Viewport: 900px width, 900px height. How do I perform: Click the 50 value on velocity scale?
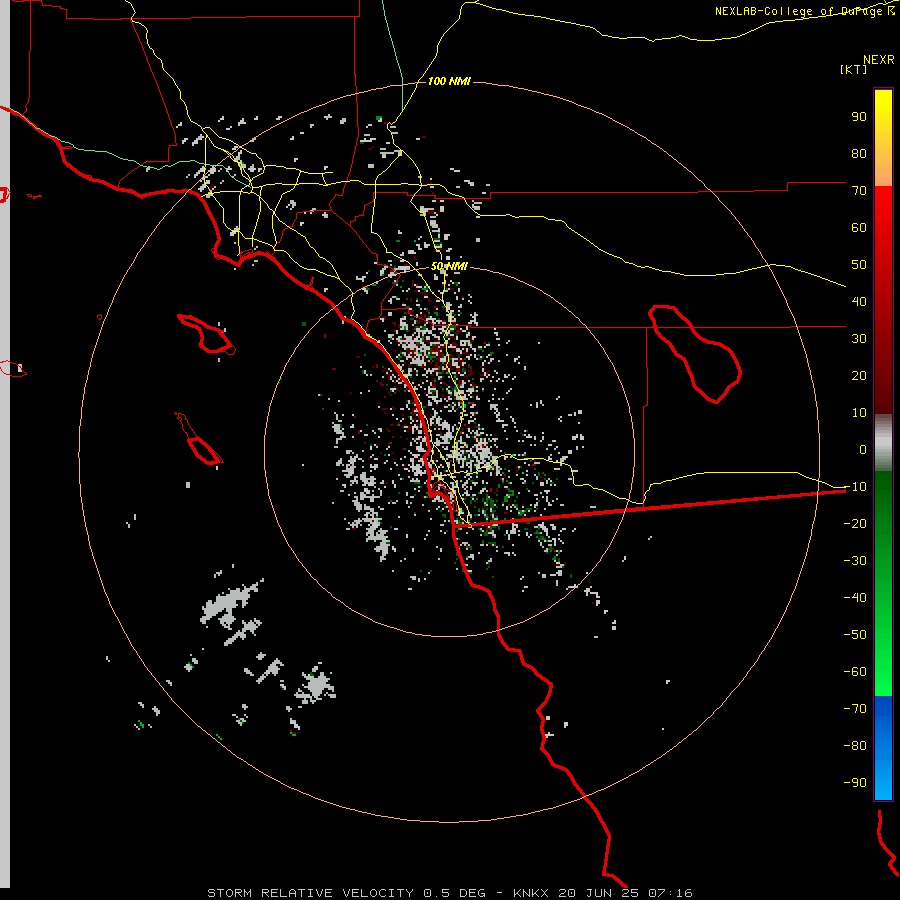pos(859,265)
